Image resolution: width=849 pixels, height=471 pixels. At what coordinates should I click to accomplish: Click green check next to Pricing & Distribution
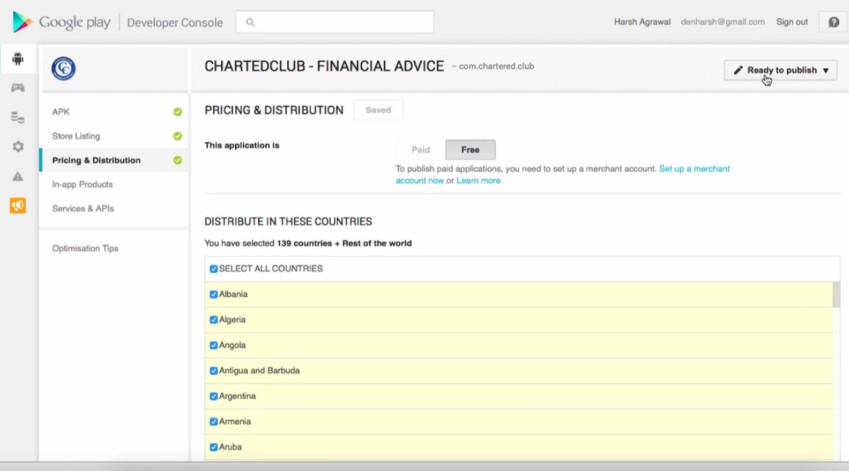pos(178,160)
